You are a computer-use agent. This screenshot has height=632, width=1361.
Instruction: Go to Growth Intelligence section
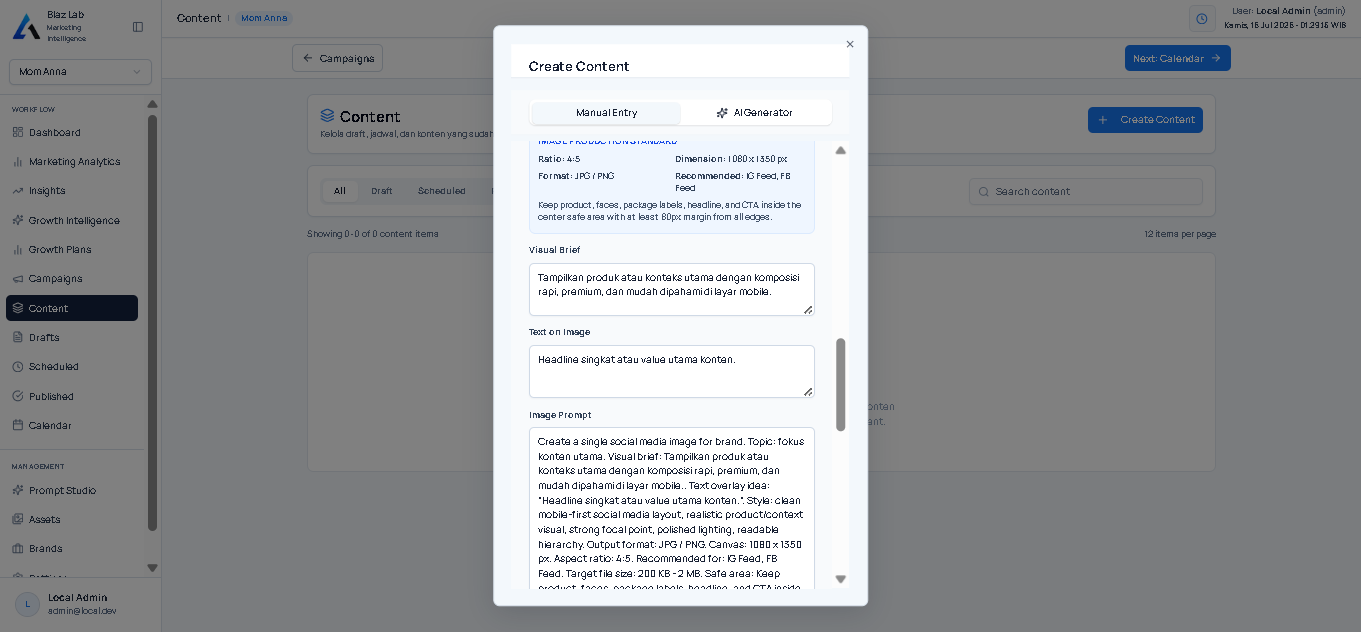point(72,220)
